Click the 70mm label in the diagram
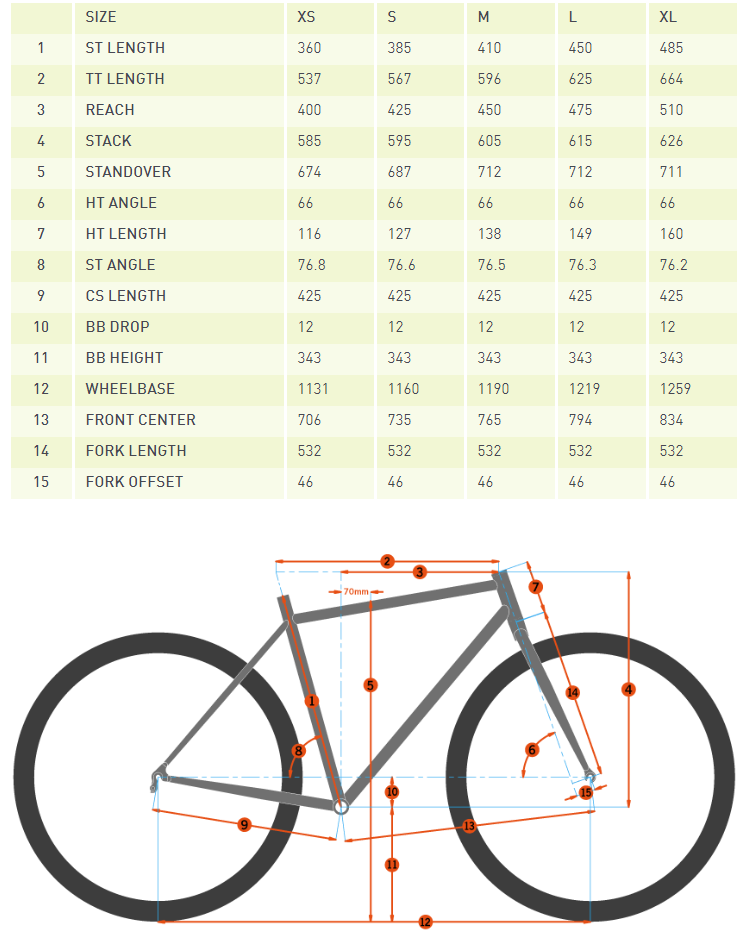The height and width of the screenshot is (940, 749). 355,591
